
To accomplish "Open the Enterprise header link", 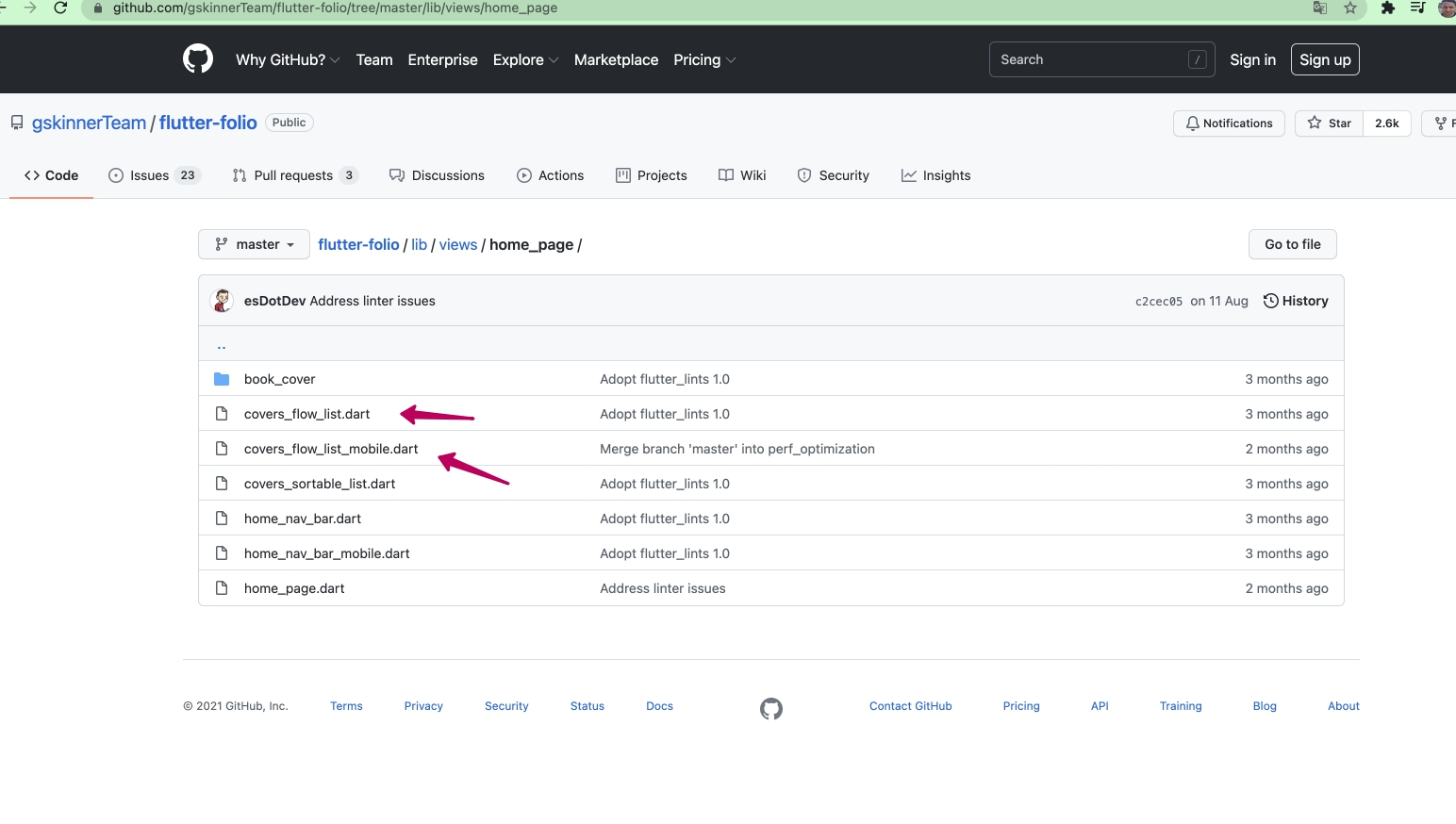I will (x=443, y=59).
